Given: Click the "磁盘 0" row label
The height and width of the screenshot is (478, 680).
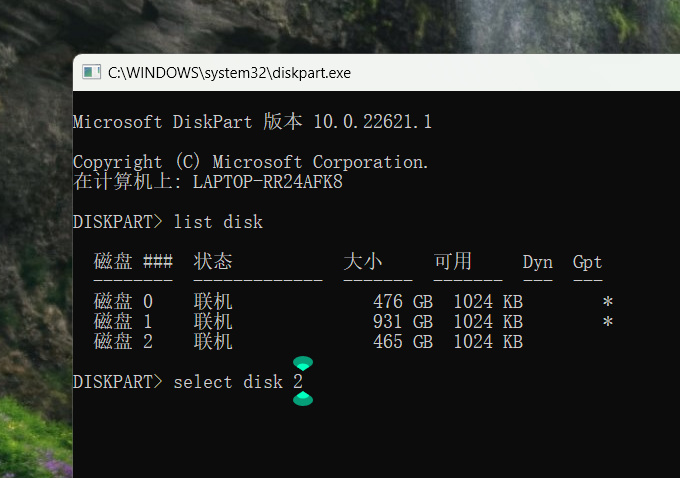Looking at the screenshot, I should click(123, 302).
